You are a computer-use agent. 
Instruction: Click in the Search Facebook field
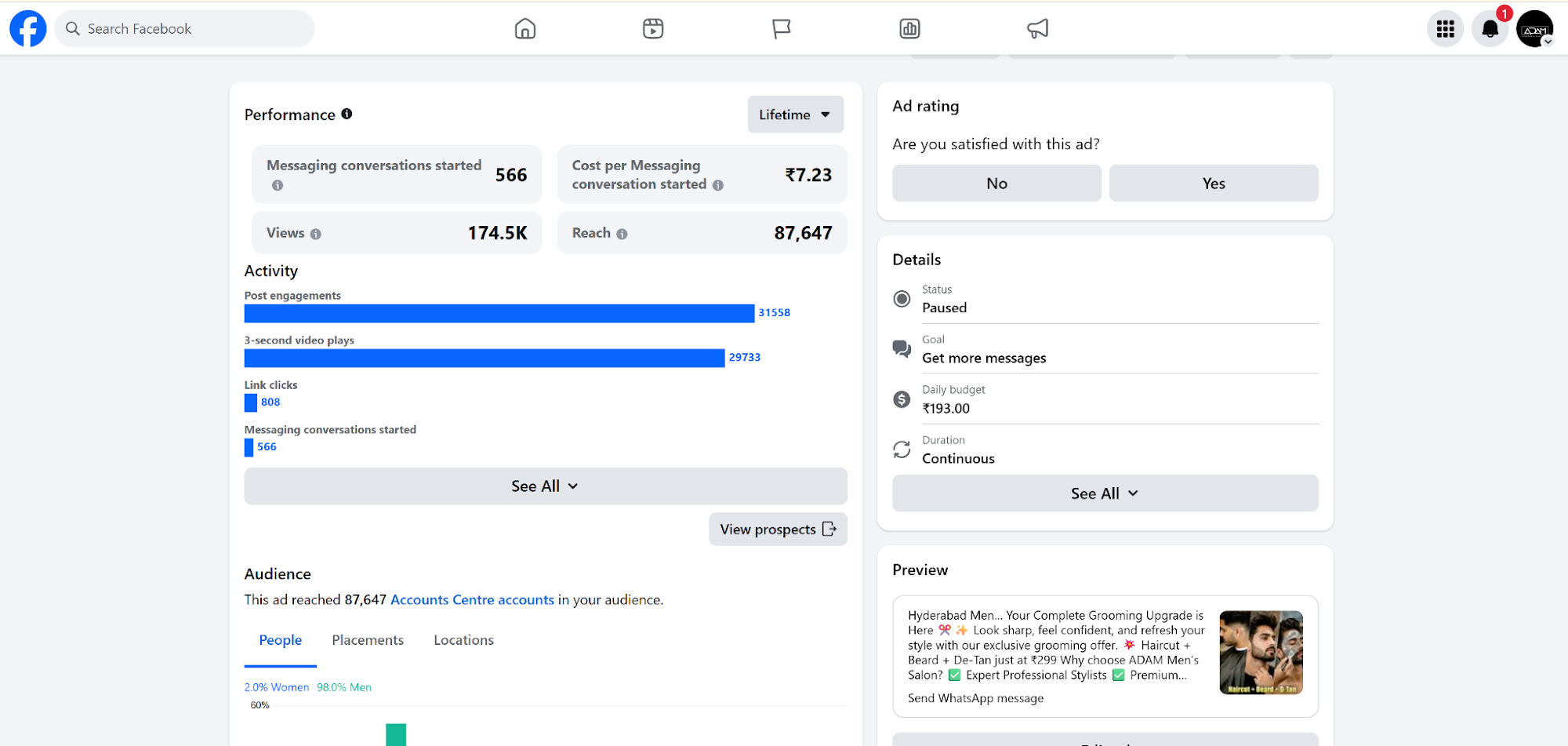[x=185, y=29]
